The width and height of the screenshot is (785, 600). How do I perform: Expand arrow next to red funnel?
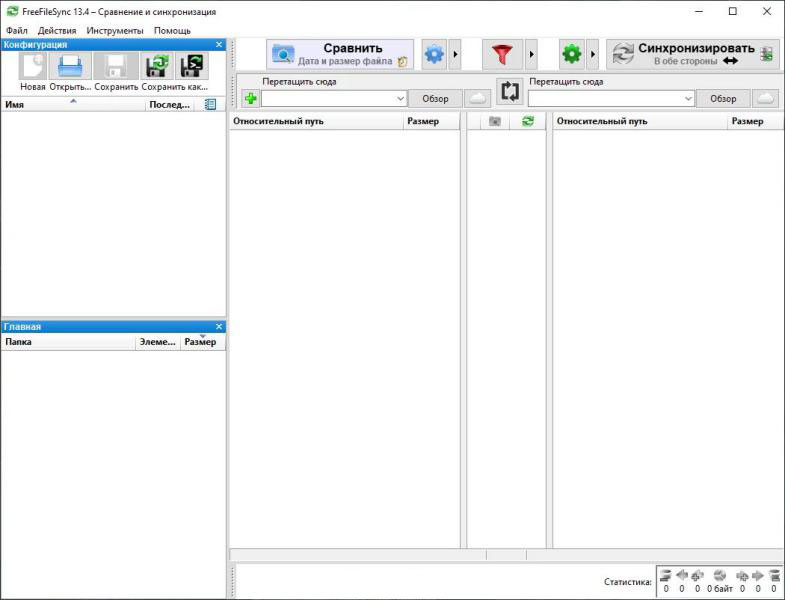pos(531,54)
